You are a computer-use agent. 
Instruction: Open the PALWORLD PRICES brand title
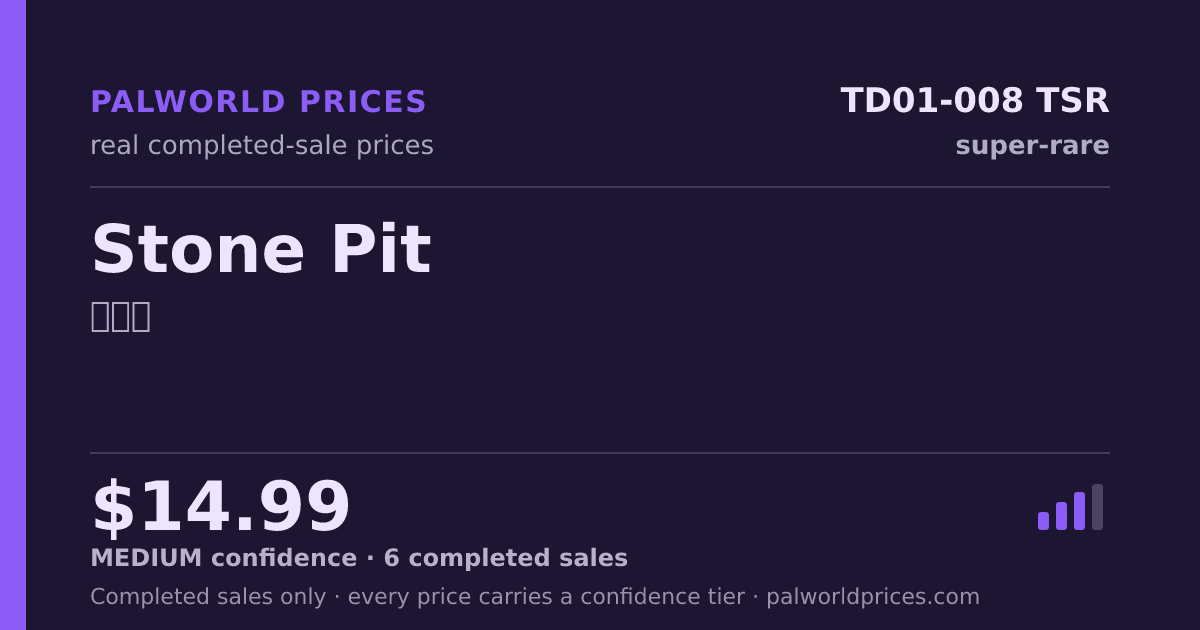(258, 102)
